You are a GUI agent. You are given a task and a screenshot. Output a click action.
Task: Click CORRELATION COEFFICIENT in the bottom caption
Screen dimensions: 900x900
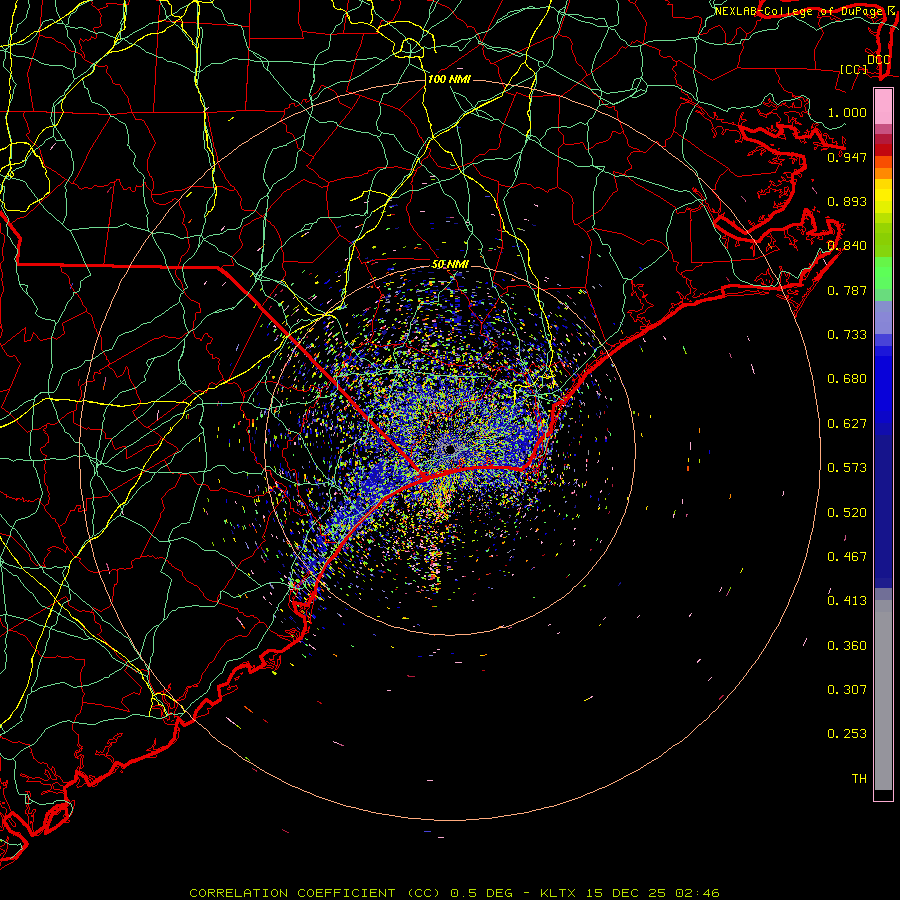point(292,893)
